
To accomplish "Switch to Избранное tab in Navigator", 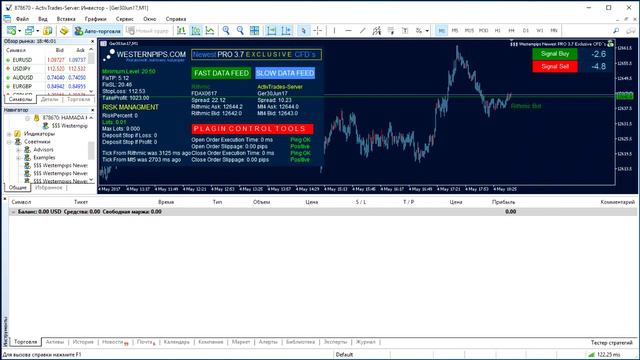I will click(49, 188).
